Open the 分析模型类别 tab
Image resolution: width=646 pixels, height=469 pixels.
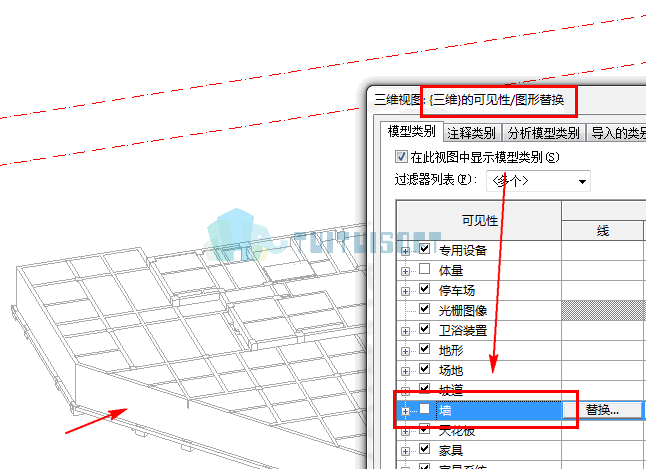click(543, 133)
